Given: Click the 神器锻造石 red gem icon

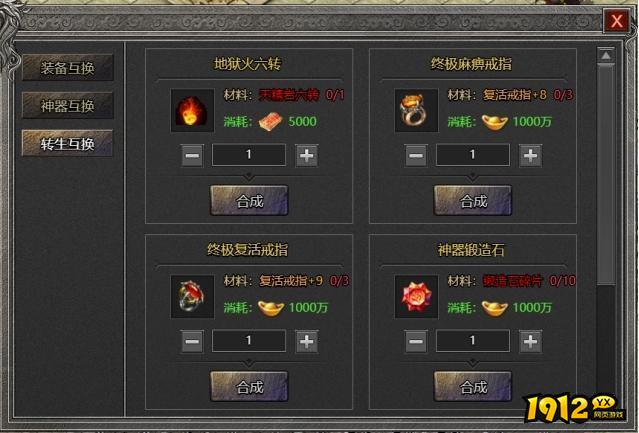Looking at the screenshot, I should point(416,296).
